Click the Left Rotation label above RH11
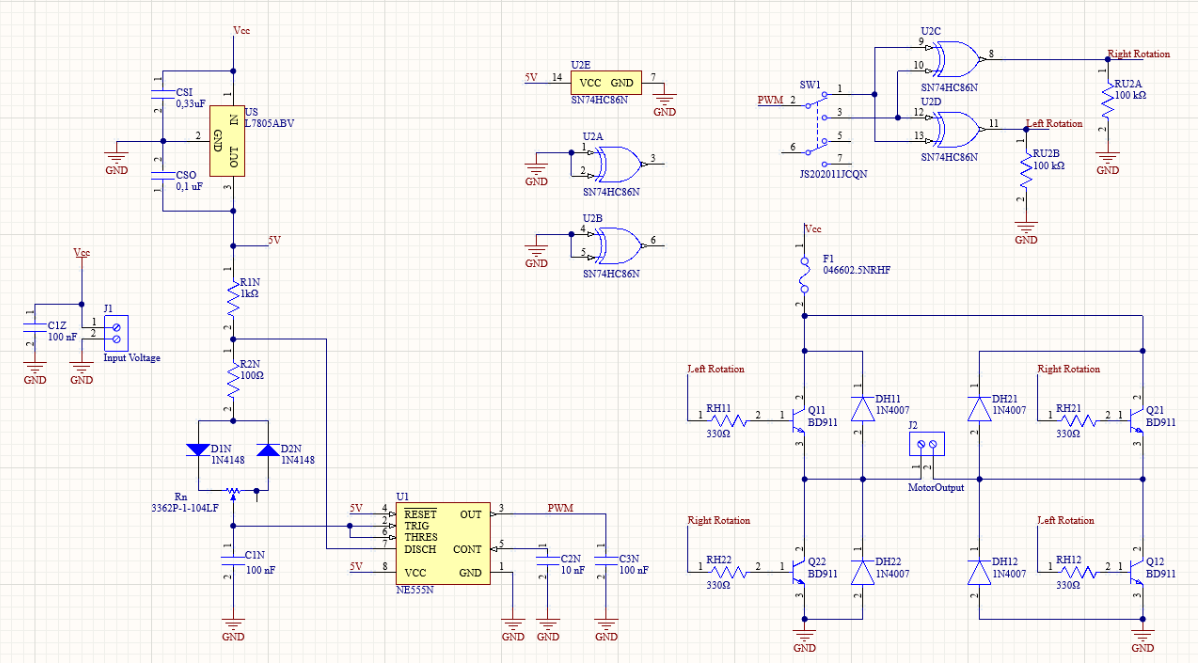1202x665 pixels. point(716,369)
